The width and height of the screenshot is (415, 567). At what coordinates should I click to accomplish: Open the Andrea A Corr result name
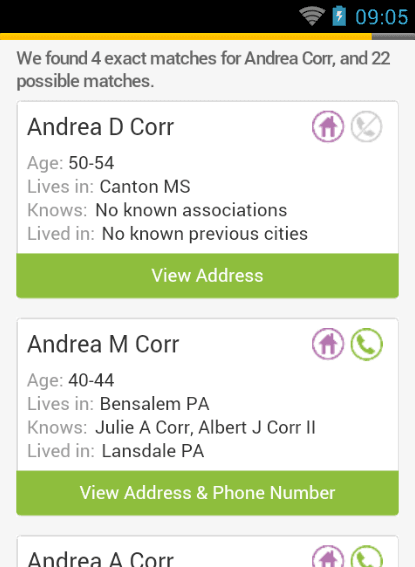coord(101,559)
